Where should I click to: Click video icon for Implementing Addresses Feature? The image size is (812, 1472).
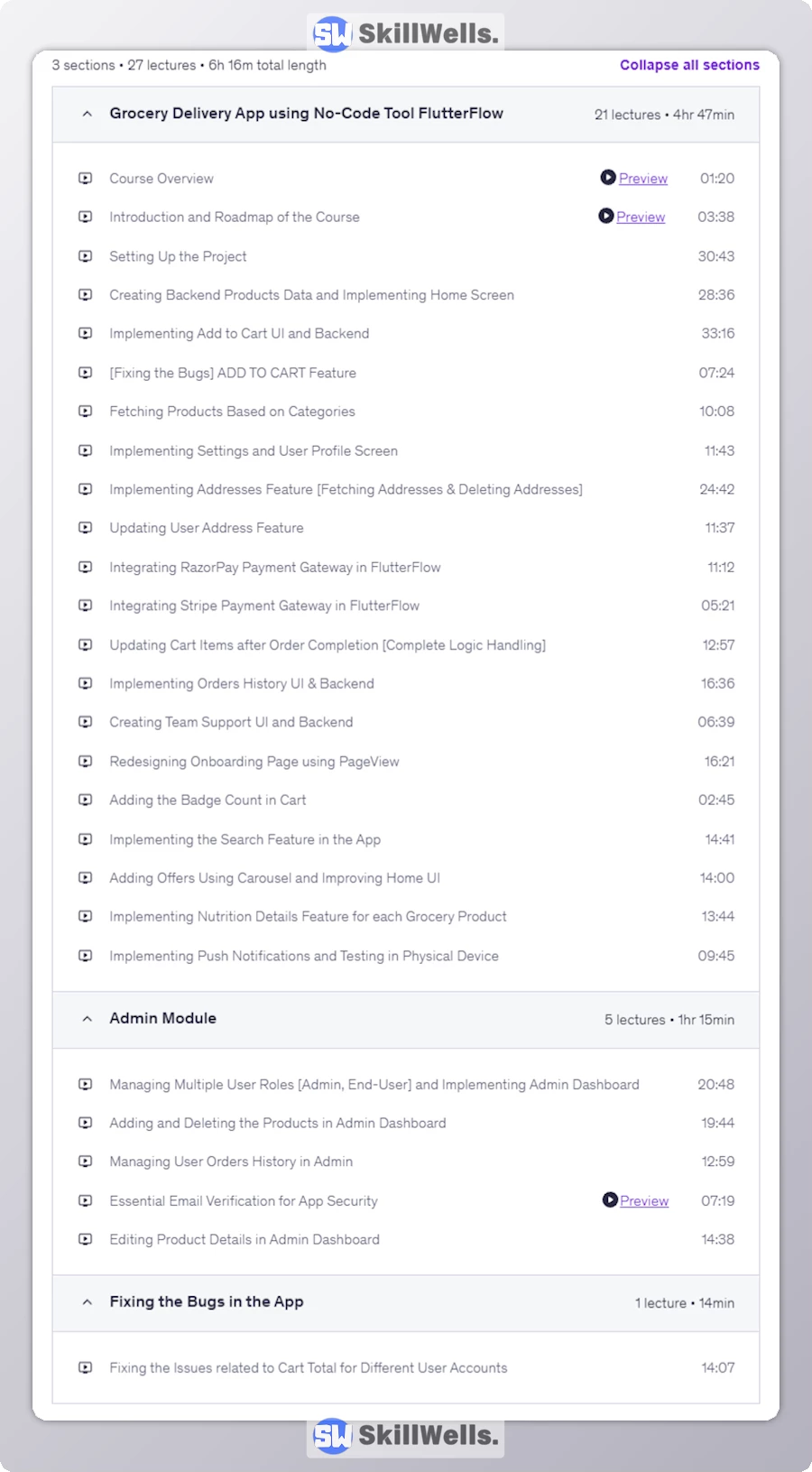(86, 489)
